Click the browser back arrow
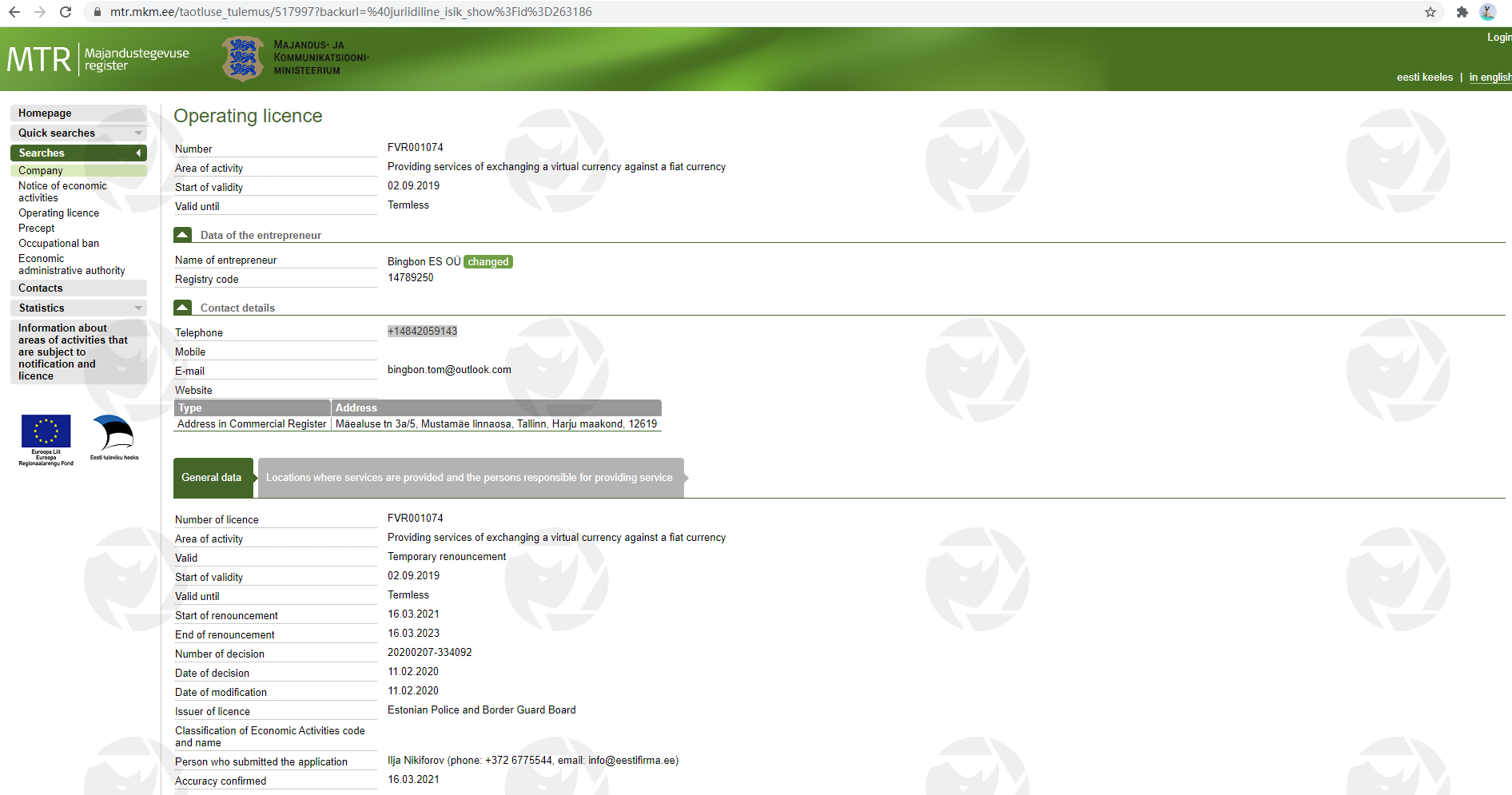This screenshot has height=795, width=1512. (x=14, y=12)
